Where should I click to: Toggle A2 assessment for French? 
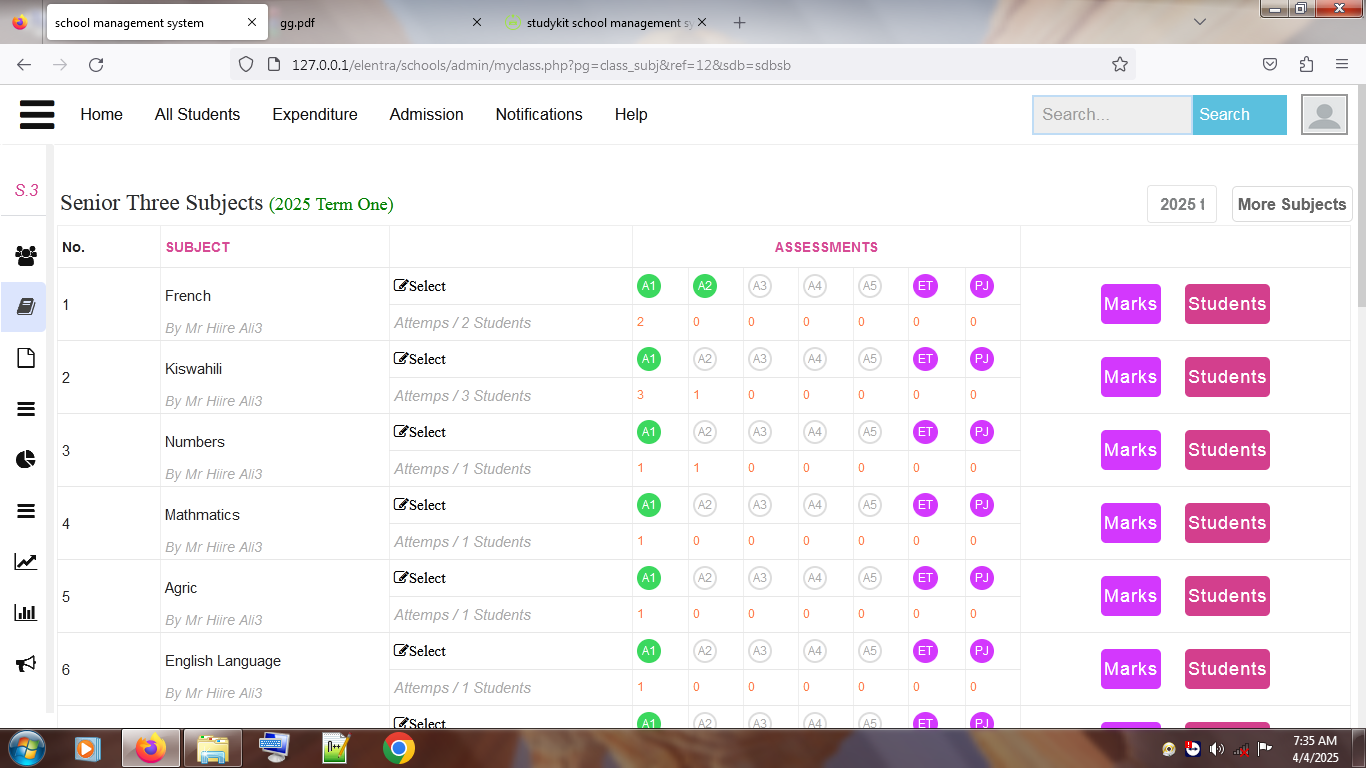pos(705,286)
